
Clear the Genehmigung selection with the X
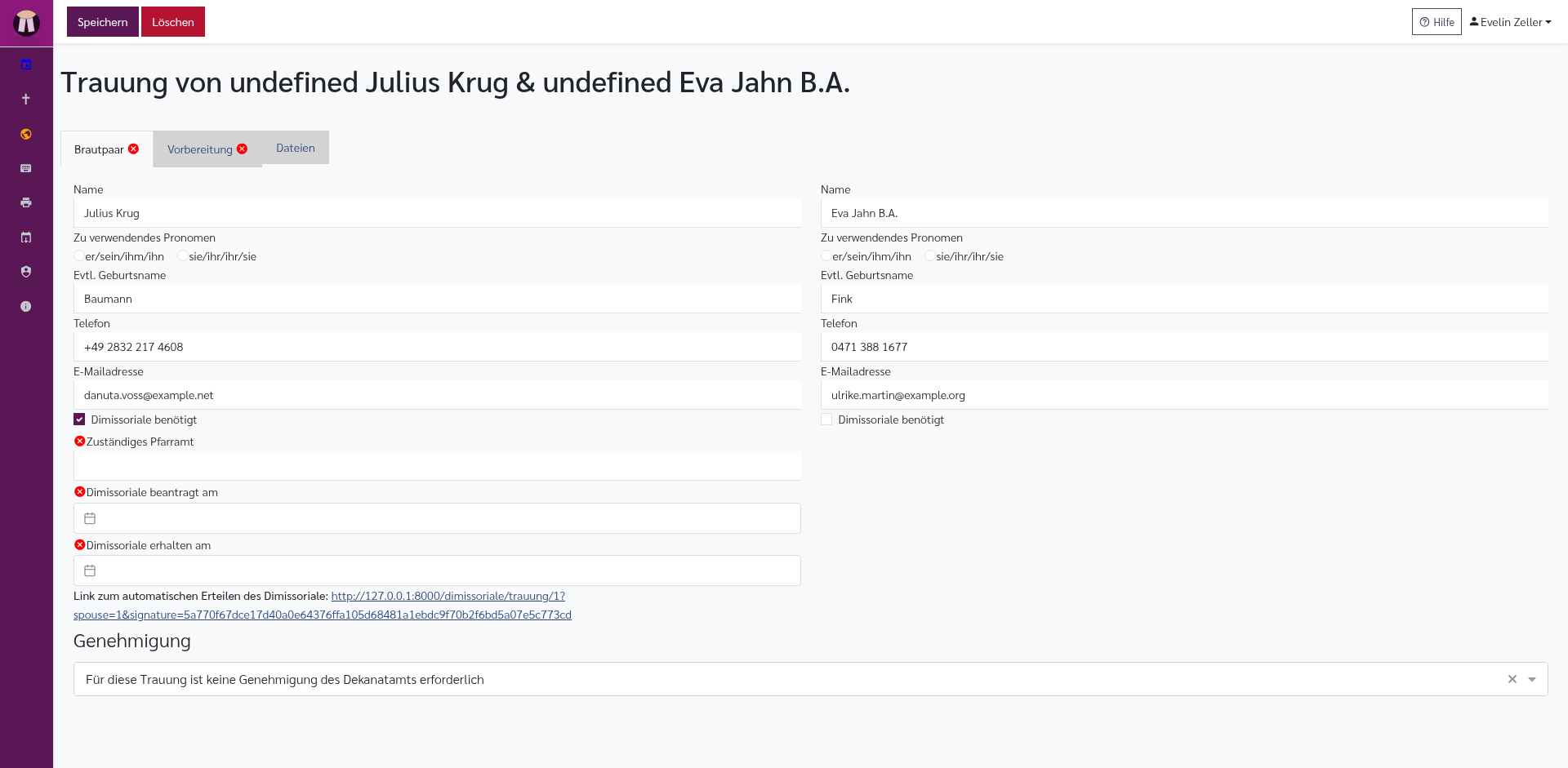pyautogui.click(x=1512, y=679)
